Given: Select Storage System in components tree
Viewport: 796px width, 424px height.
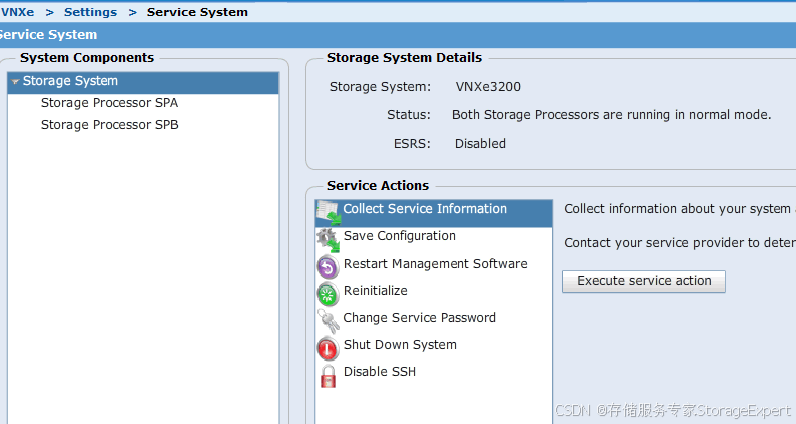Looking at the screenshot, I should pos(143,81).
